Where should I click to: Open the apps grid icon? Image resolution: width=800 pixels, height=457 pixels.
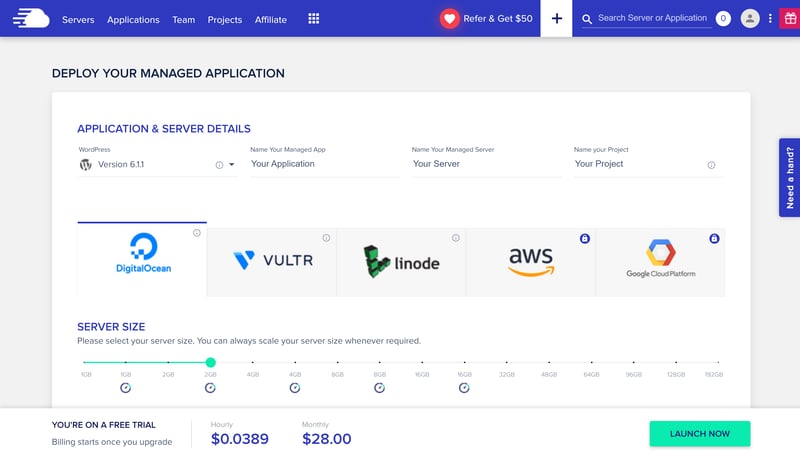point(314,19)
